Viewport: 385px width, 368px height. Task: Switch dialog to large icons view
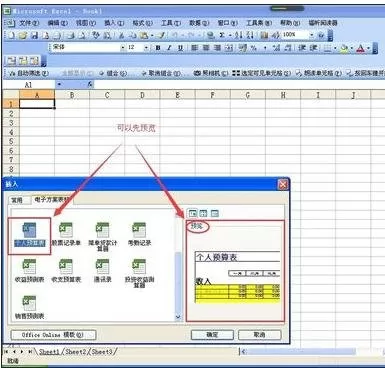click(x=193, y=213)
